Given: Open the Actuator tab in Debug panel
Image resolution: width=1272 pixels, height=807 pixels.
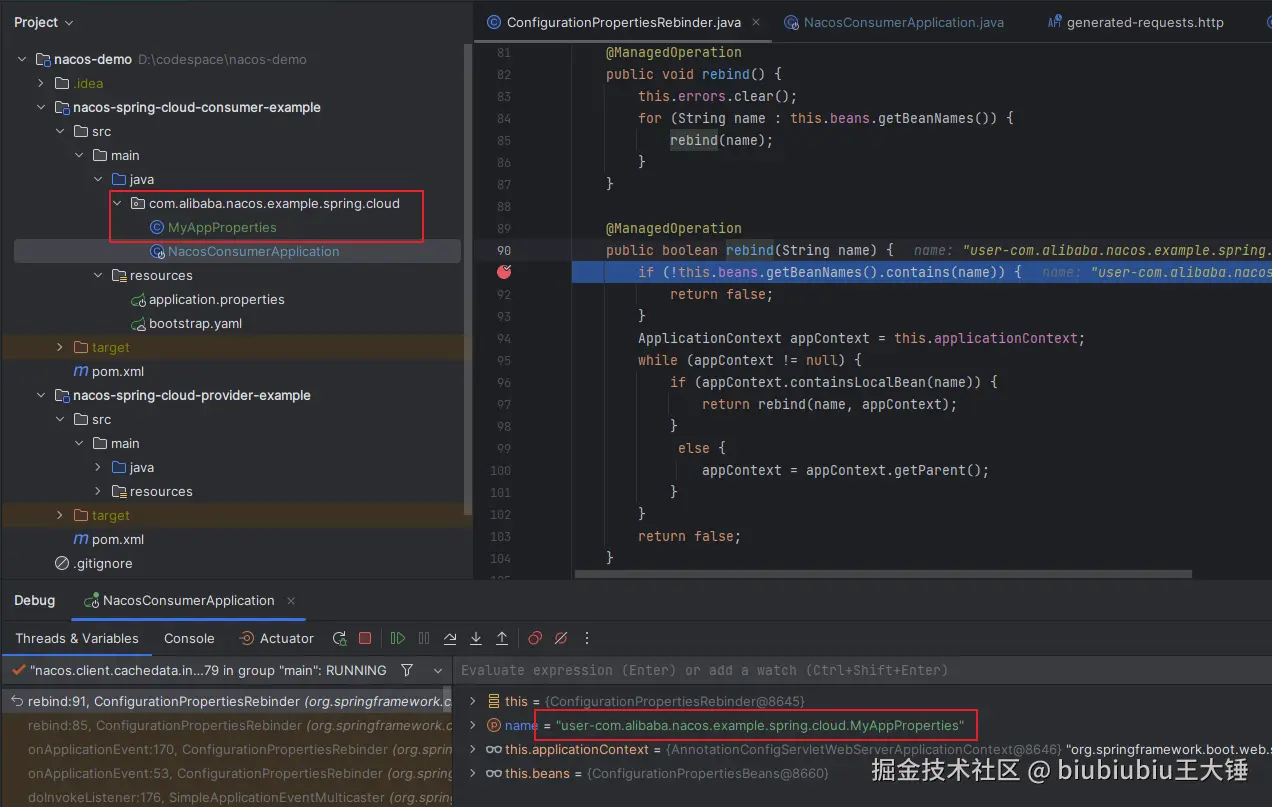Looking at the screenshot, I should coord(277,638).
